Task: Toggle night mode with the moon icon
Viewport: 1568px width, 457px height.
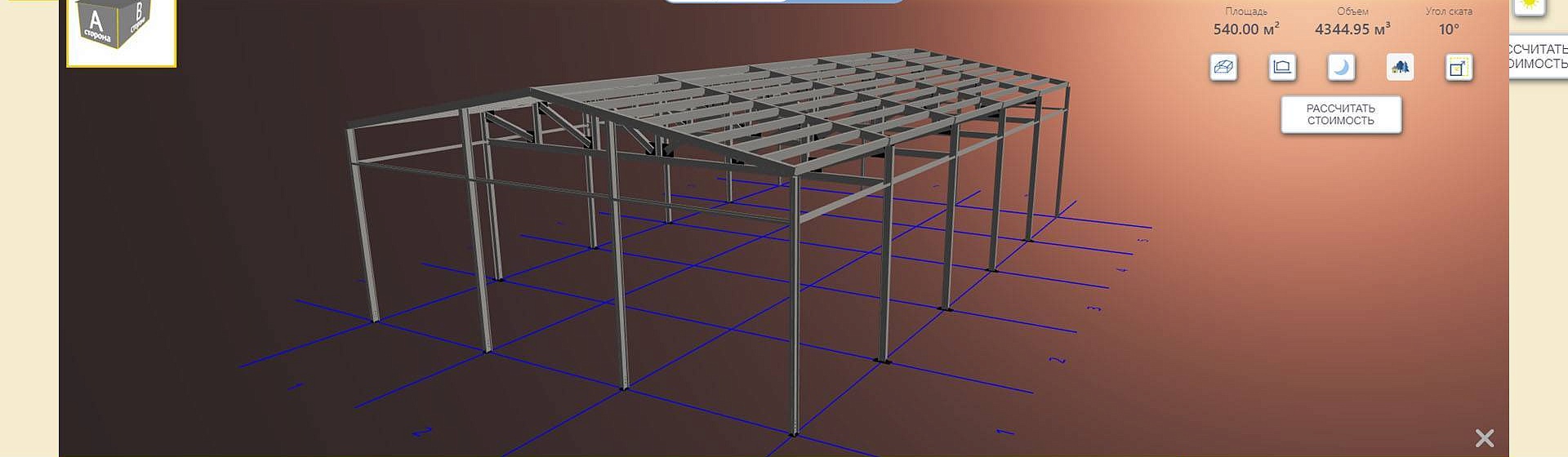Action: (x=1340, y=67)
